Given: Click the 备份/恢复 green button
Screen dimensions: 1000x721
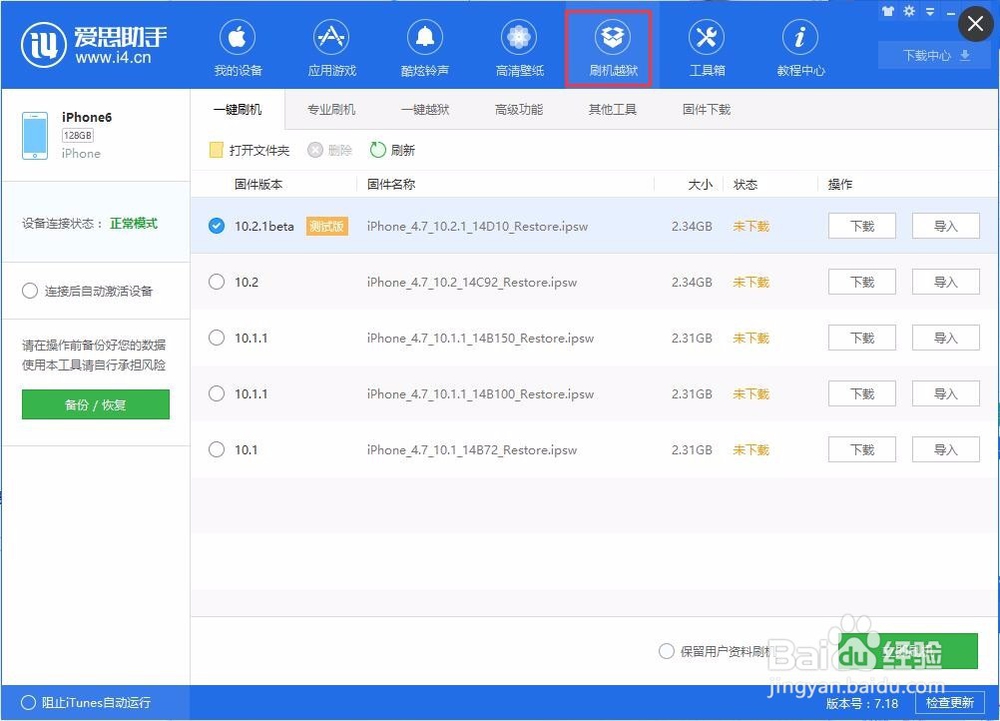Looking at the screenshot, I should (95, 406).
